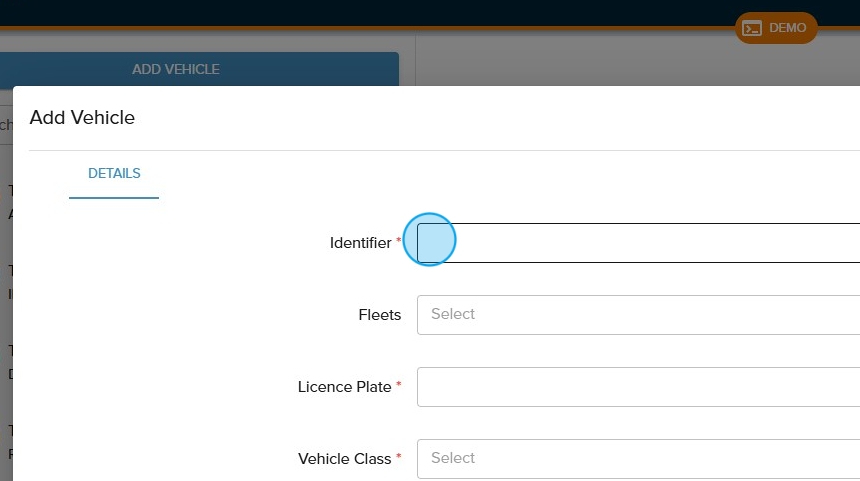Click the underline beneath the DETAILS tab
This screenshot has height=481, width=860.
pos(114,197)
